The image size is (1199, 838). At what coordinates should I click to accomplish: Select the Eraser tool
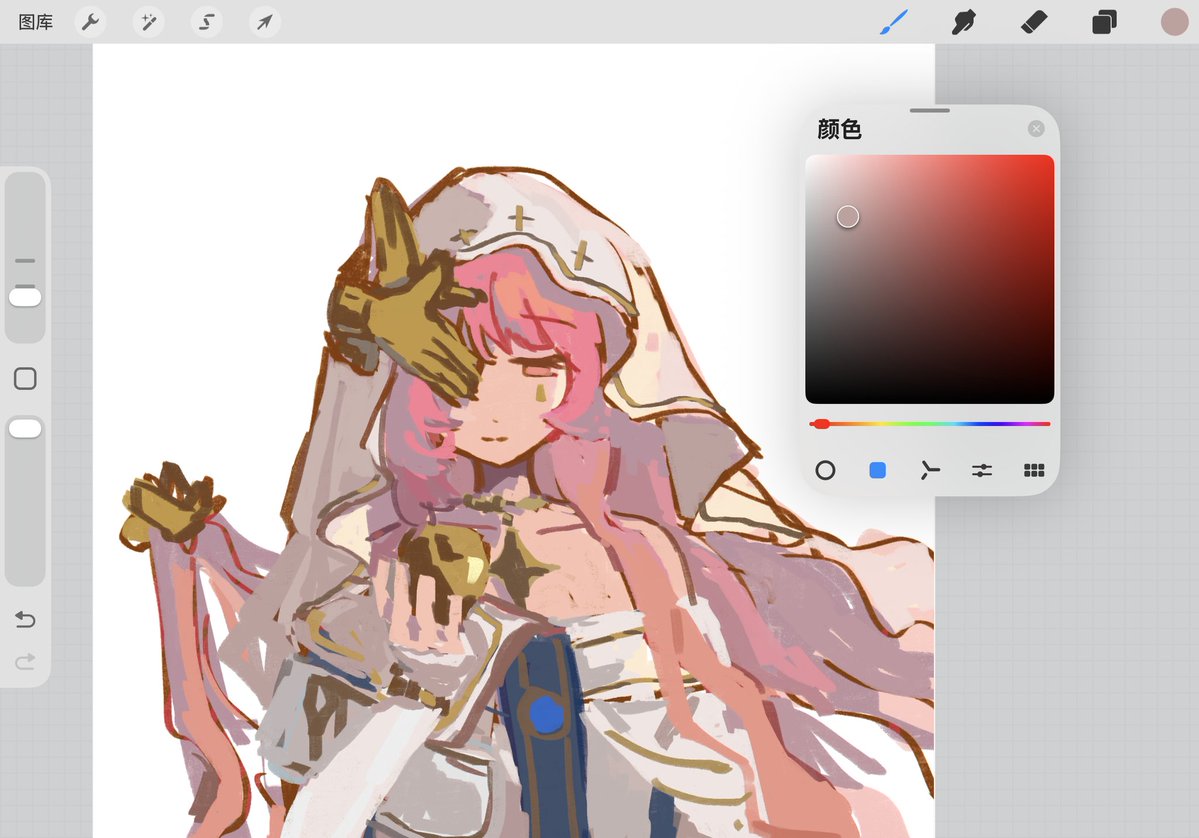tap(1034, 22)
